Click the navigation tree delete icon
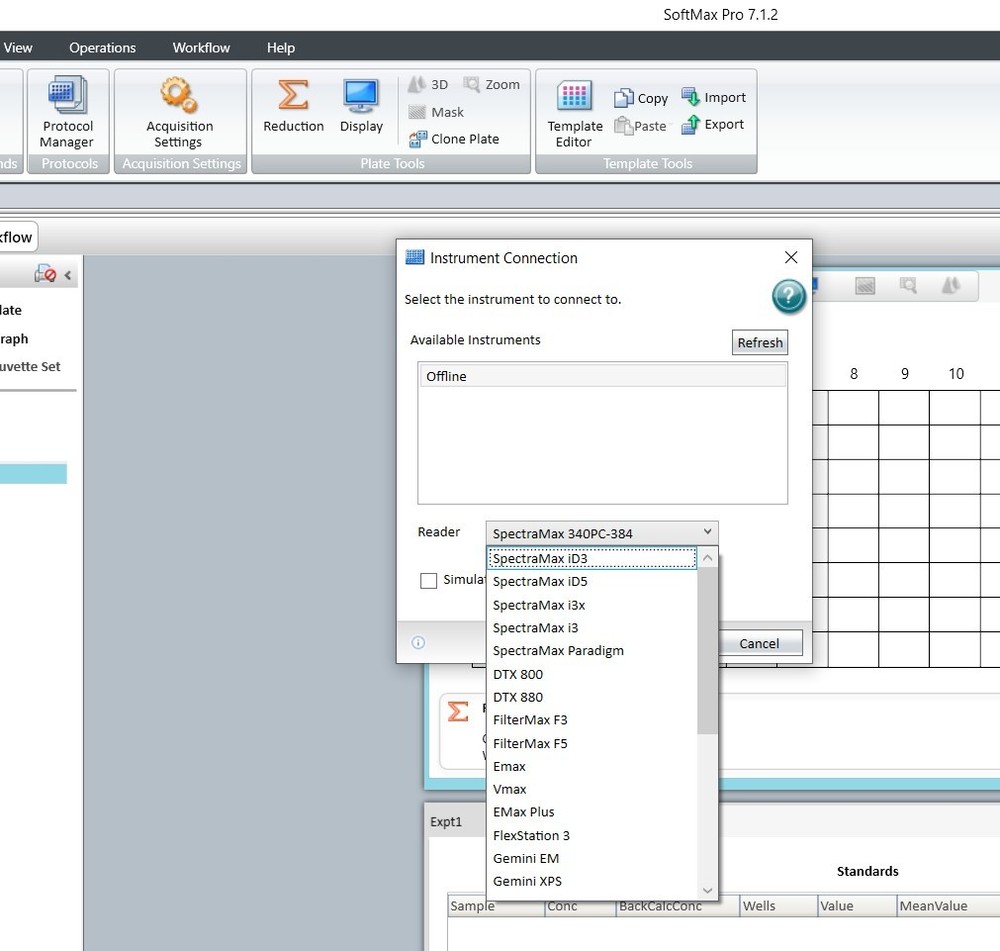1000x951 pixels. (45, 274)
